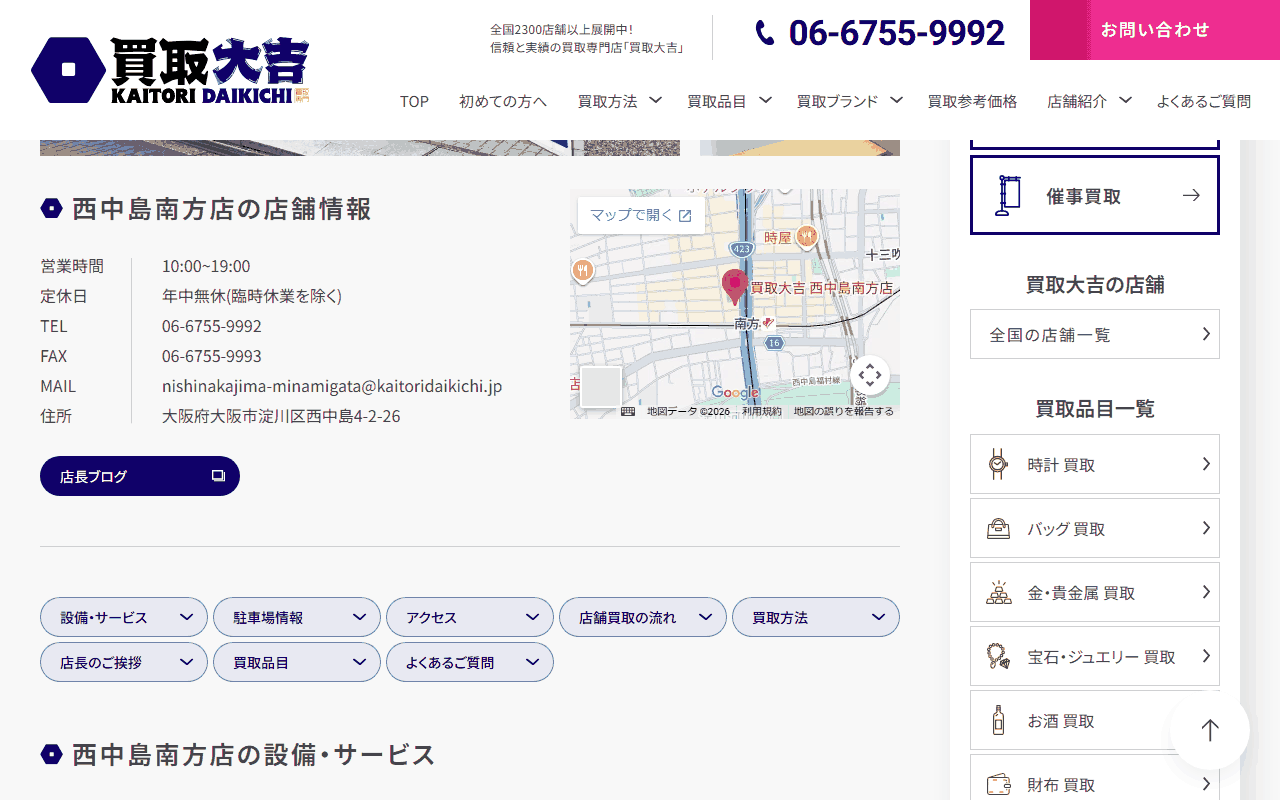Open the 金・貴金属 買取 link
The width and height of the screenshot is (1280, 800).
tap(1095, 592)
